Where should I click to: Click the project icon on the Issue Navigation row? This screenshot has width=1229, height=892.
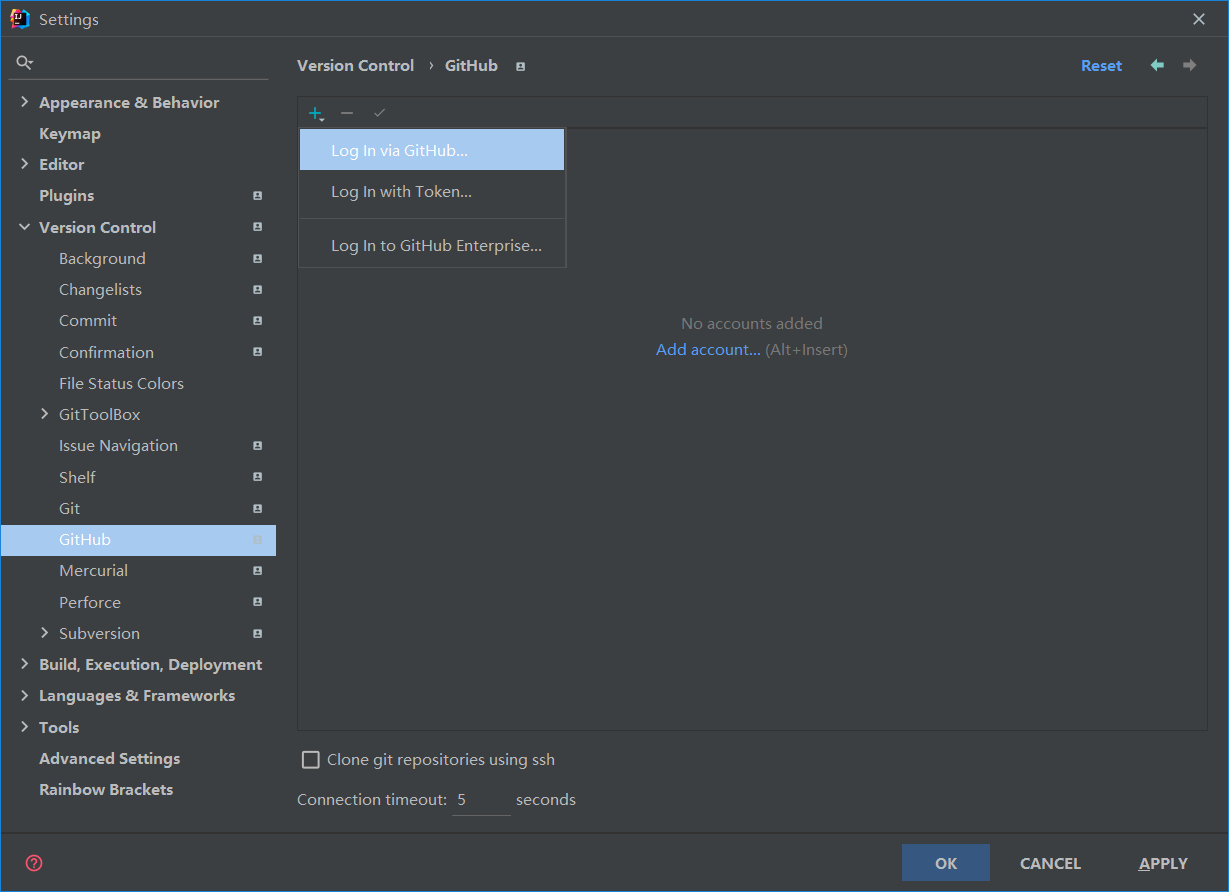(x=257, y=446)
